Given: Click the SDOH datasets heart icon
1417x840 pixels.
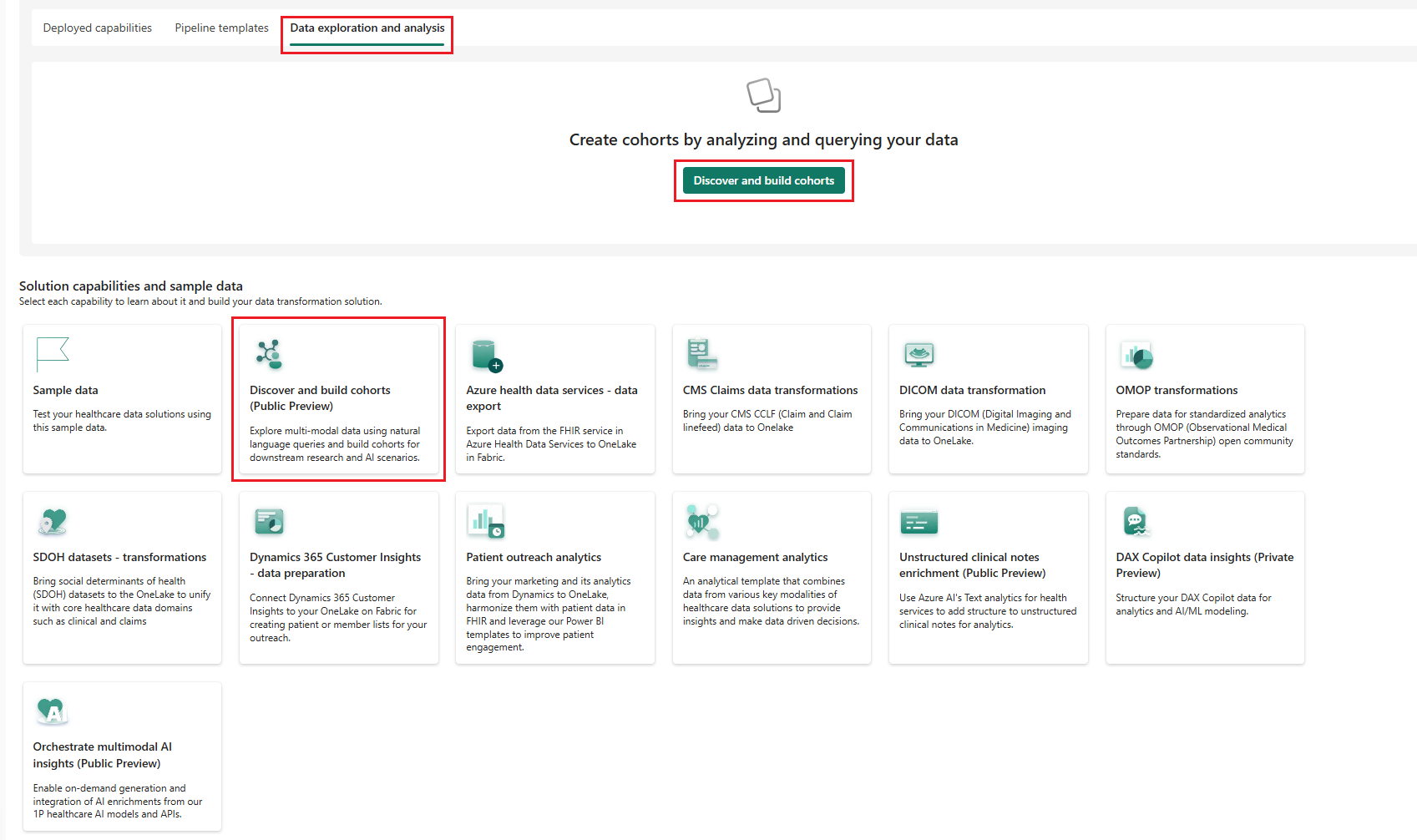Looking at the screenshot, I should tap(52, 522).
